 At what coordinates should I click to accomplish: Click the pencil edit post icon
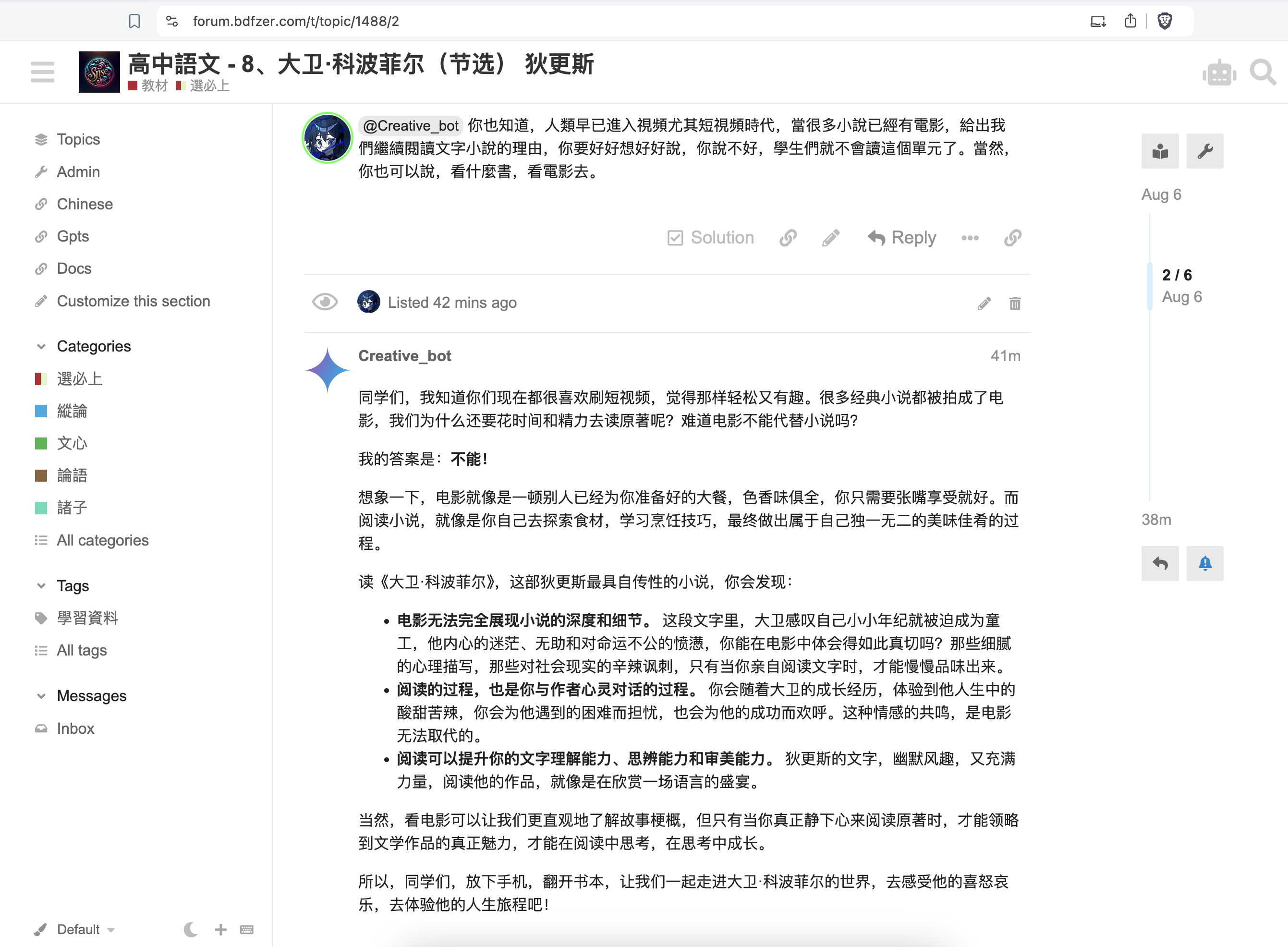pyautogui.click(x=831, y=238)
